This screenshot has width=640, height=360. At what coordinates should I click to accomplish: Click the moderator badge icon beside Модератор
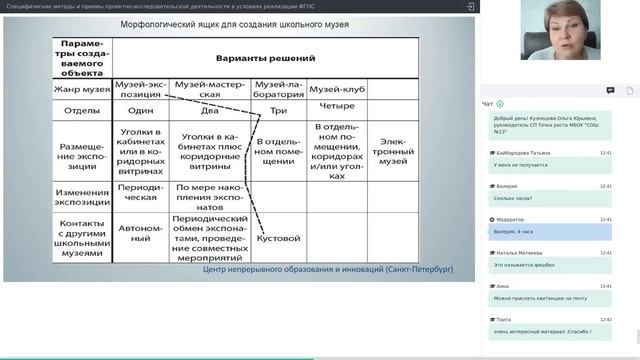point(492,220)
